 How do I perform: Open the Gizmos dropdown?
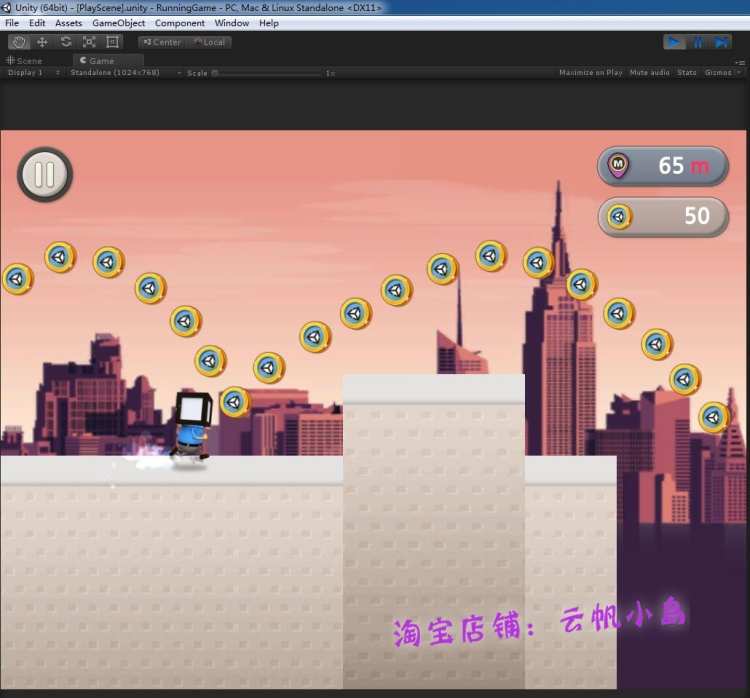coord(722,73)
